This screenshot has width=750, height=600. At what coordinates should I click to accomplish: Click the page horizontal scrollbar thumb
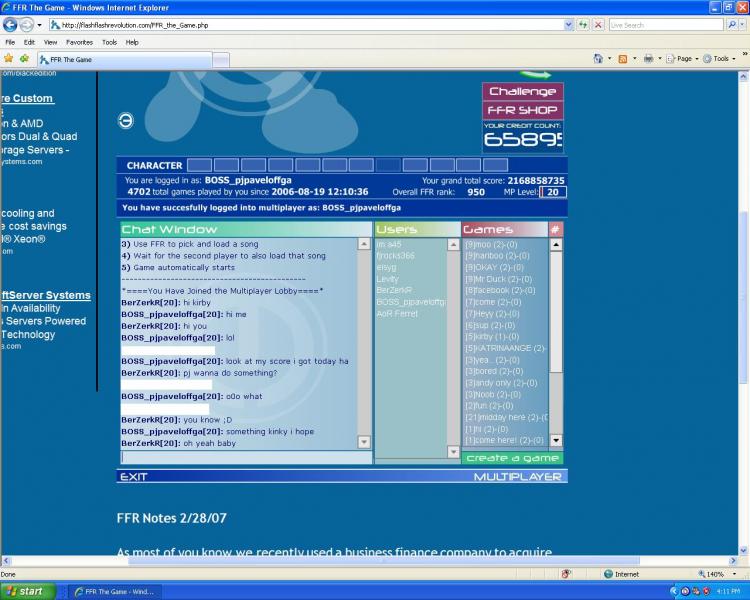[x=383, y=560]
